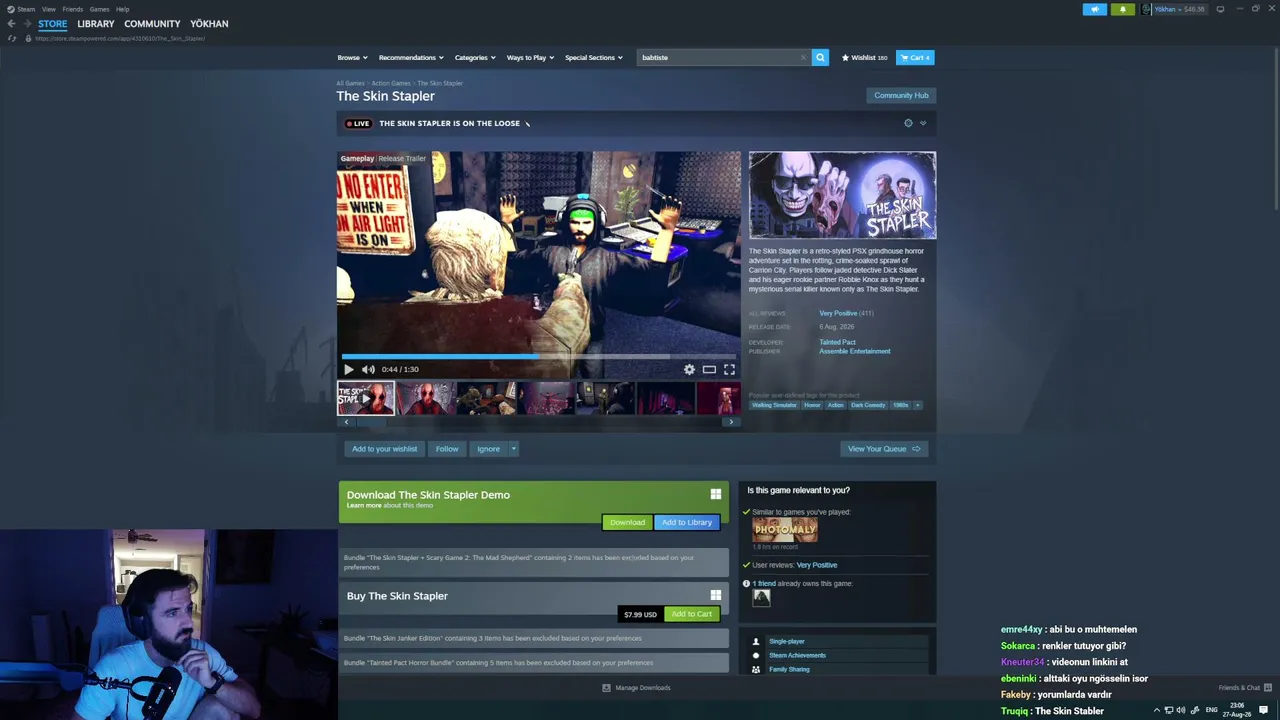Collapse the live broadcast banner
The height and width of the screenshot is (720, 1280).
point(923,123)
